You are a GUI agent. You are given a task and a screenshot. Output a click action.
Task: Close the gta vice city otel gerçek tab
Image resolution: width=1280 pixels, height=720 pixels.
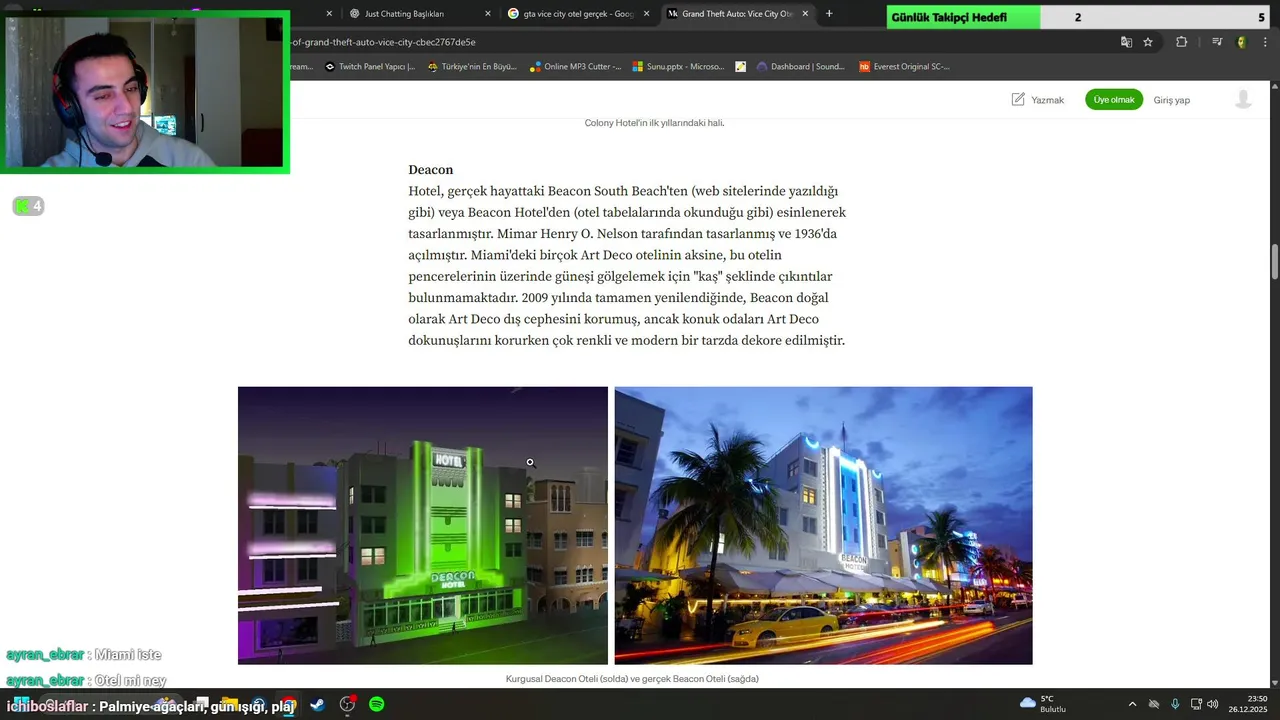tap(646, 14)
